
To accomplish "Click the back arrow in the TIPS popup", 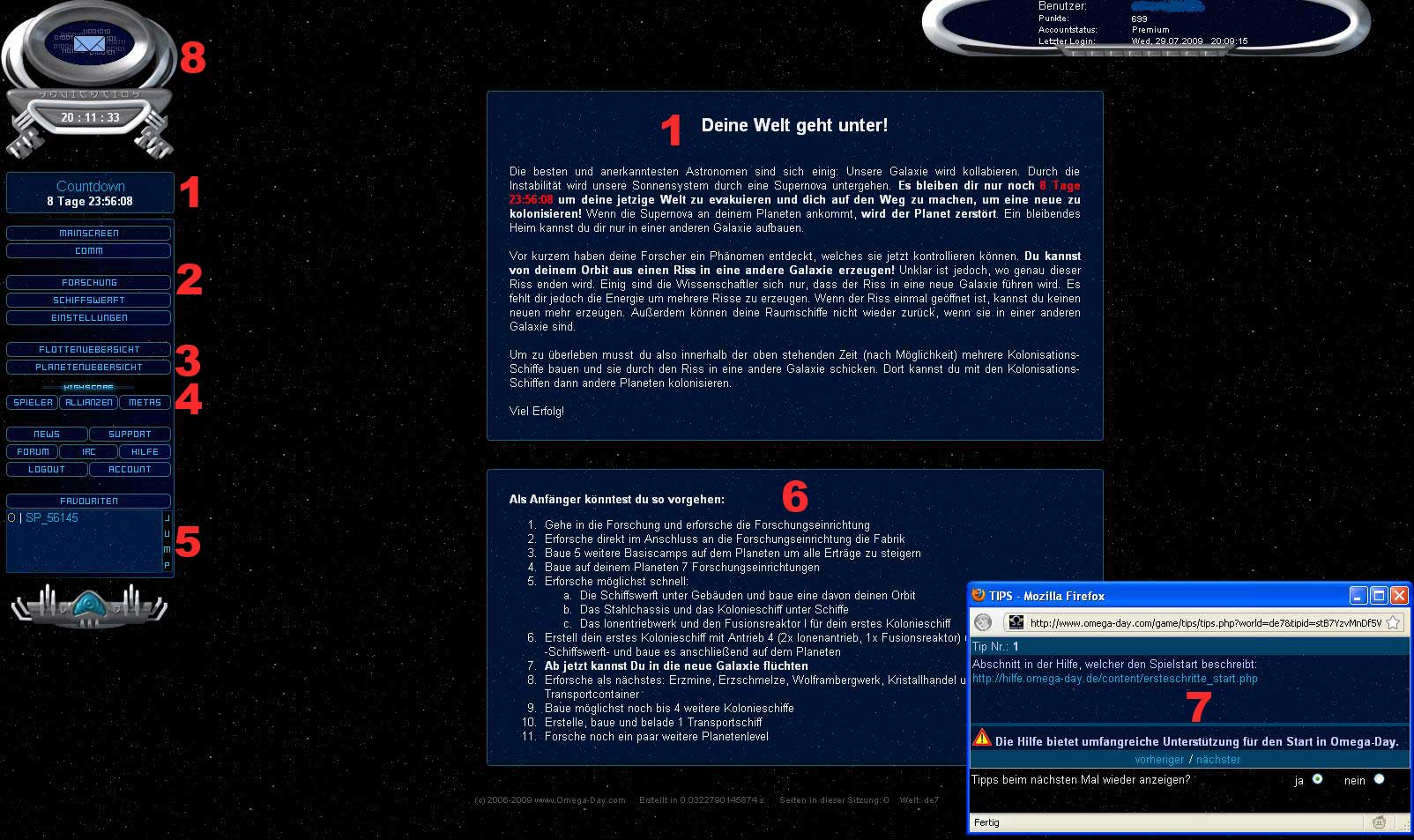I will 984,623.
